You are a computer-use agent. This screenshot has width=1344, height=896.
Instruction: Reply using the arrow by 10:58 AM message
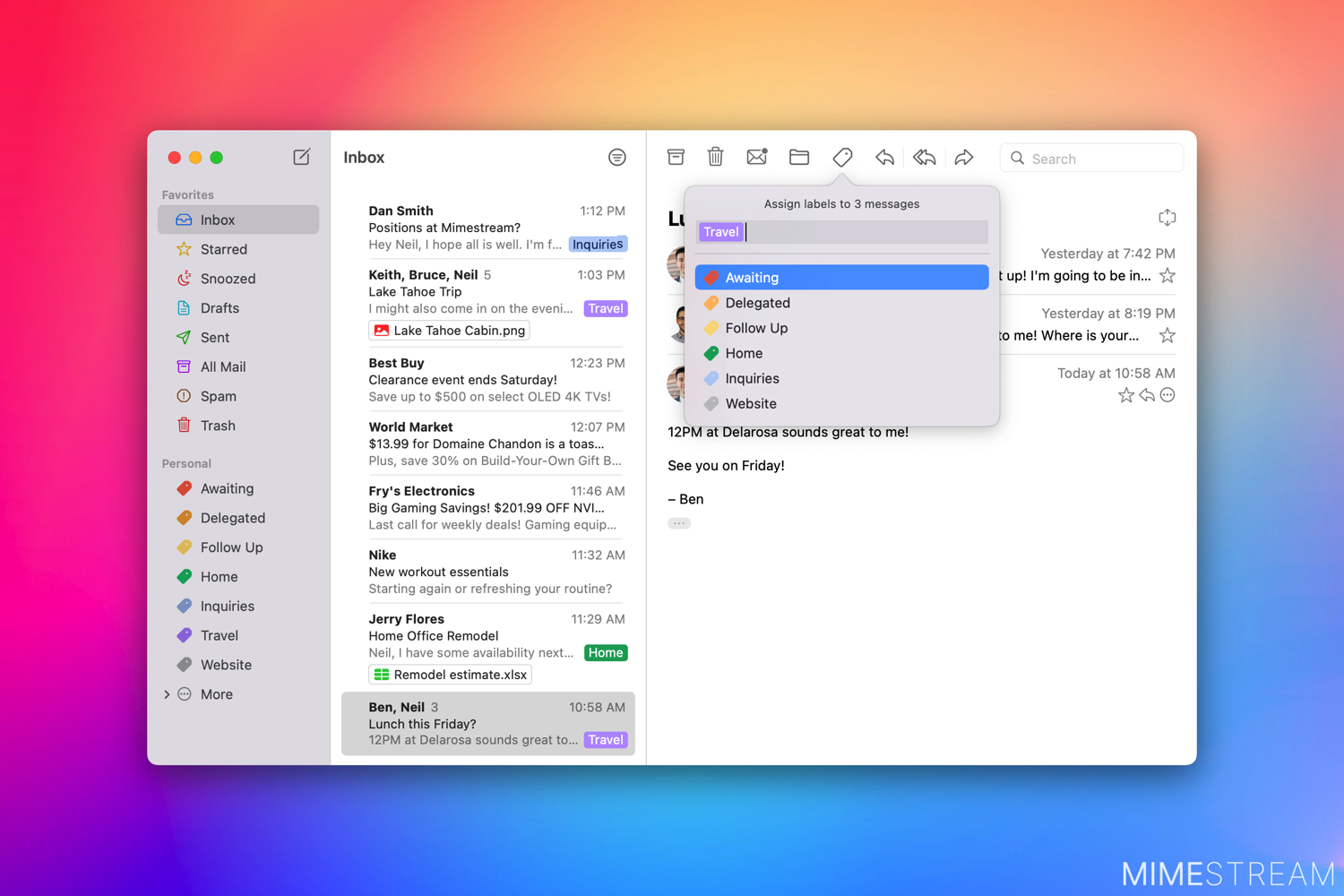click(x=1147, y=395)
